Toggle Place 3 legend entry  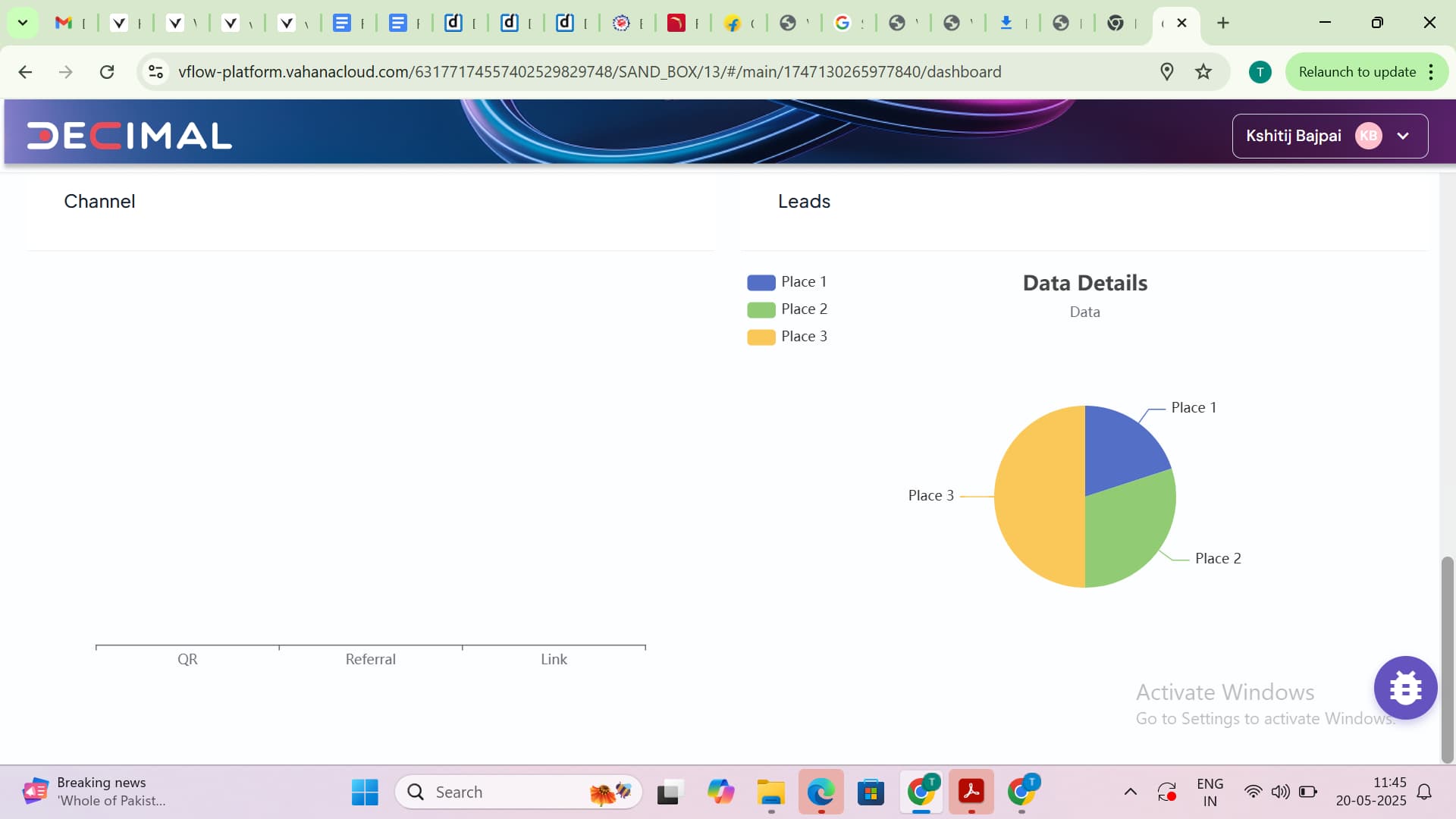tap(787, 337)
